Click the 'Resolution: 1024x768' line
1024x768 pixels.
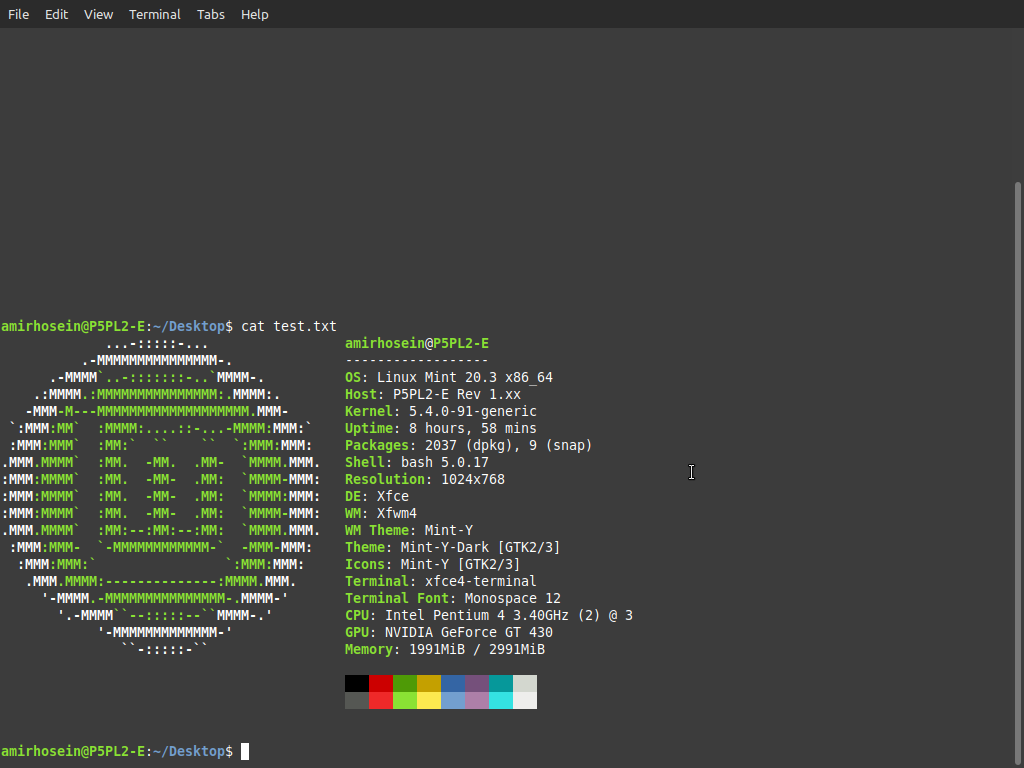(x=424, y=479)
